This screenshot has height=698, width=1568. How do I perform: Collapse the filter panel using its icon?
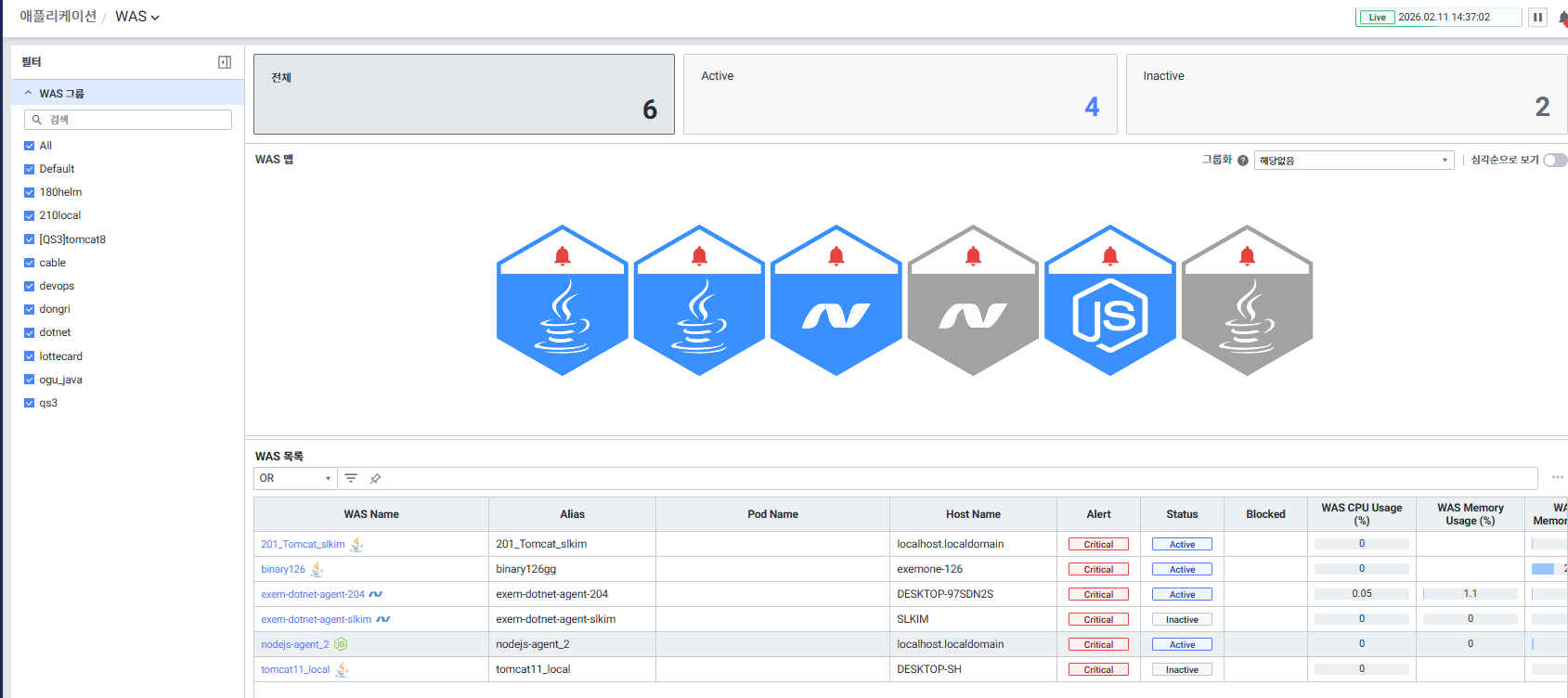point(225,62)
